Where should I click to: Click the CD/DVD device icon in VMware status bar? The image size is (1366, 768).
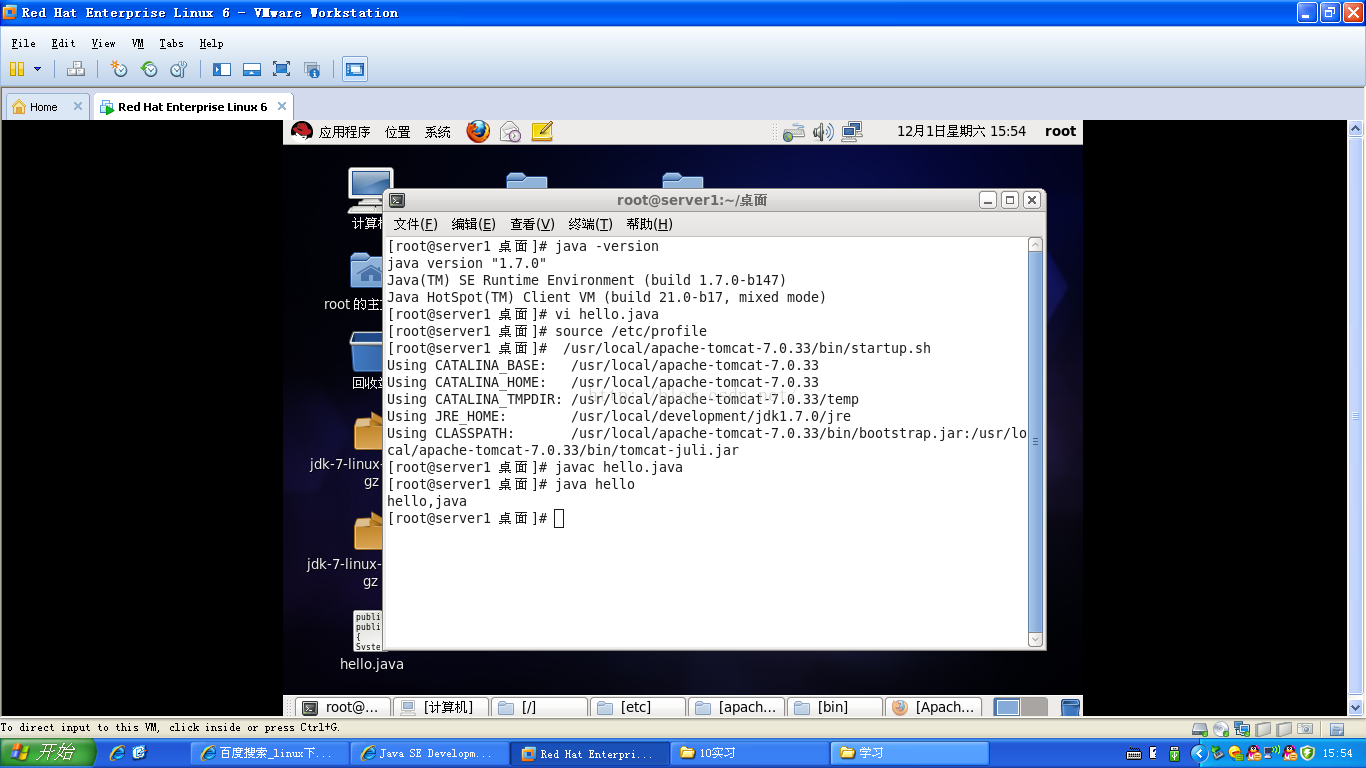pyautogui.click(x=1220, y=729)
